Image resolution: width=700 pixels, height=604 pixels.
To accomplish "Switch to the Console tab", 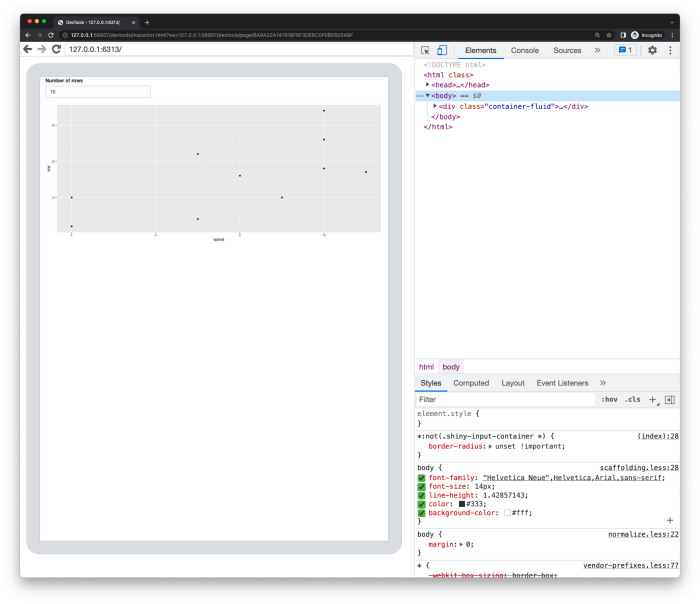I will tap(524, 50).
